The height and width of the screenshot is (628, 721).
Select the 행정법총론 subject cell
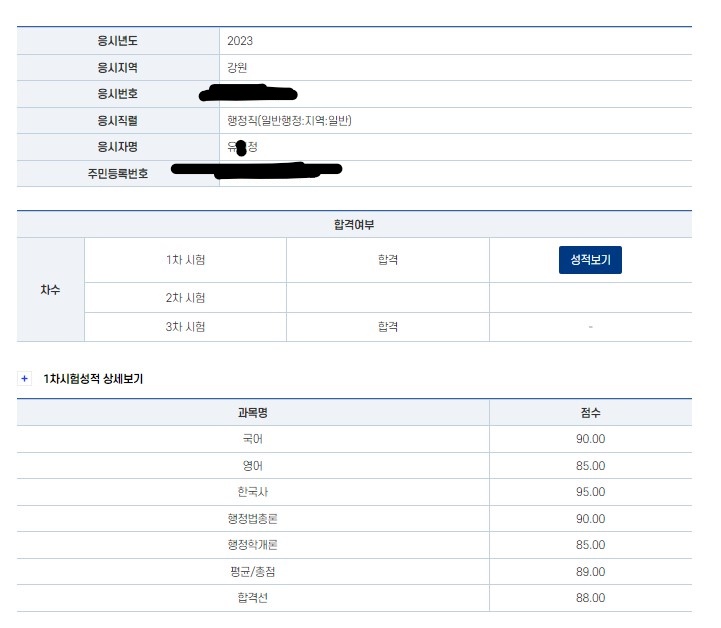click(253, 519)
